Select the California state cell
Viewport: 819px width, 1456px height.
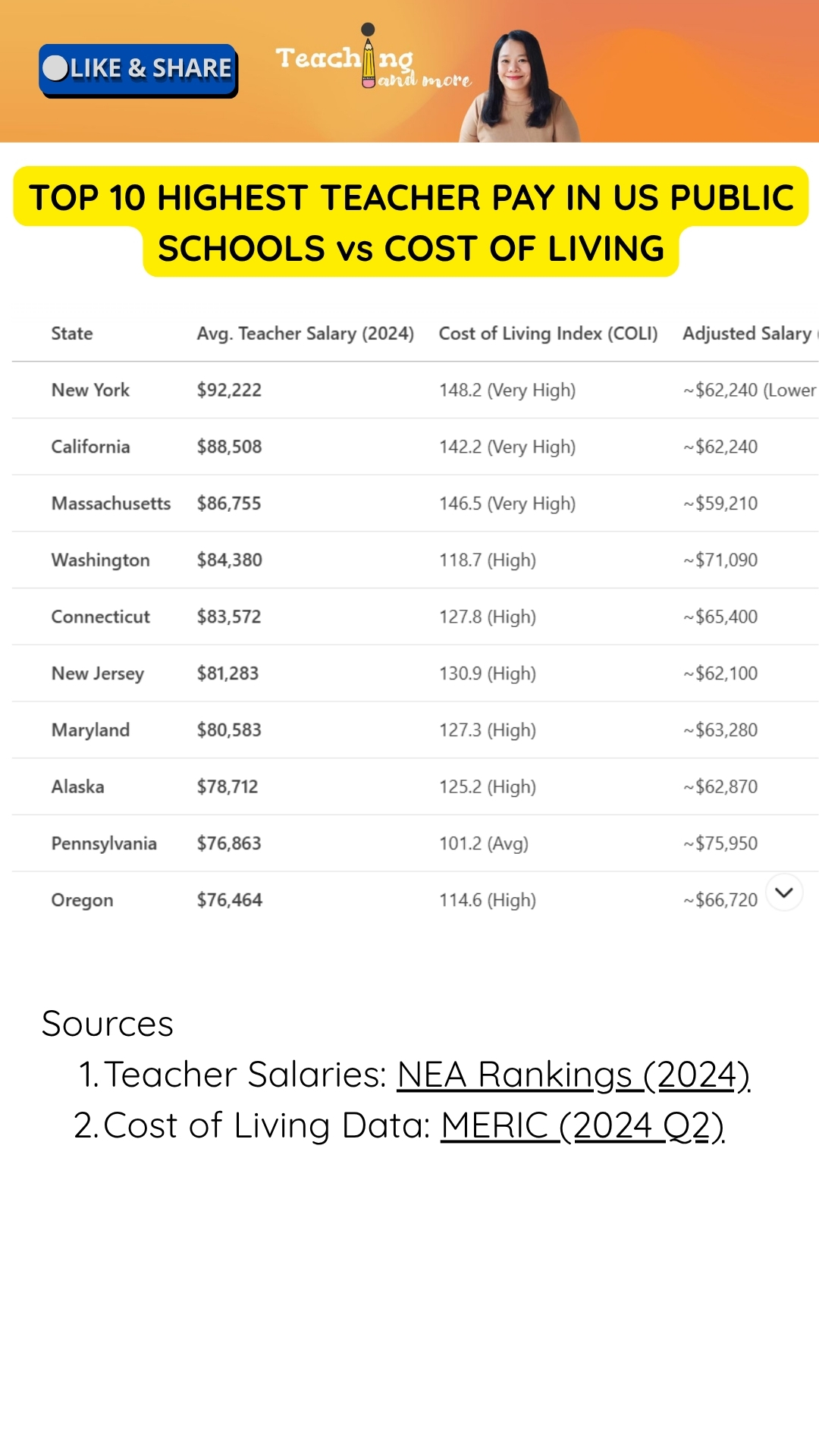coord(90,447)
